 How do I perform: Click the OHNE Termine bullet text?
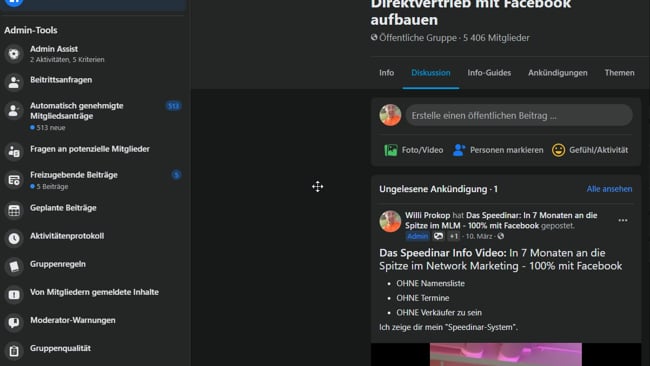(422, 298)
